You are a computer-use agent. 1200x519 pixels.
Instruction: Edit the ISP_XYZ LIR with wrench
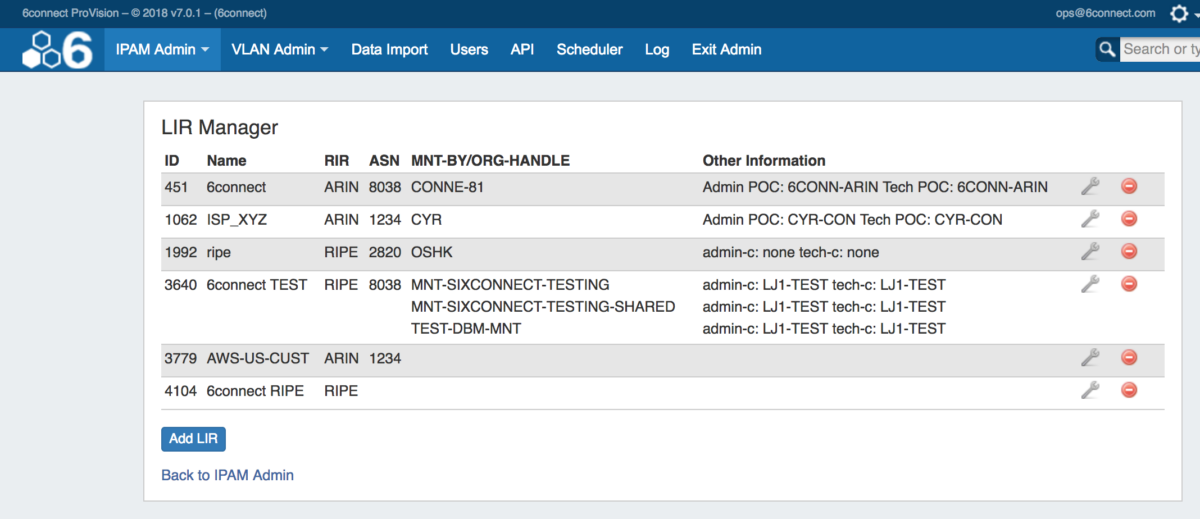[1090, 219]
